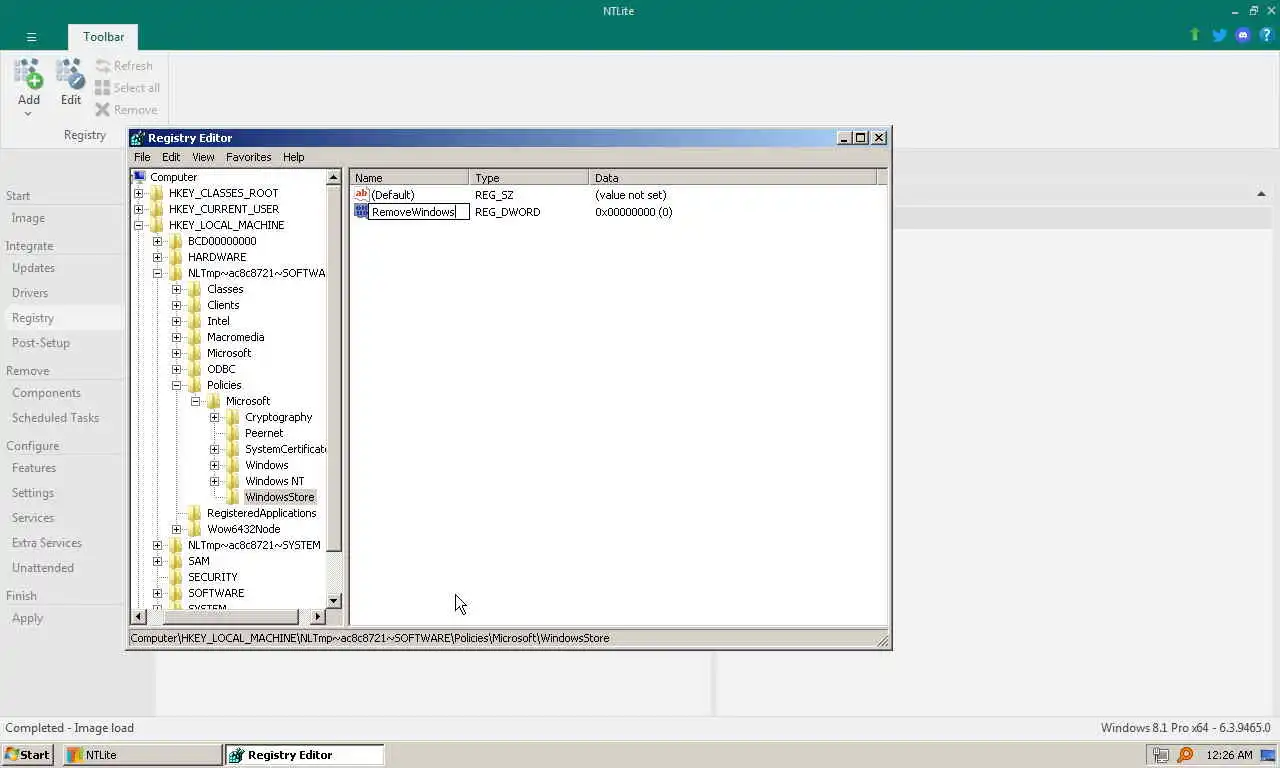Click the Edit registry icon in NTLite toolbar
The width and height of the screenshot is (1280, 768).
(x=70, y=74)
